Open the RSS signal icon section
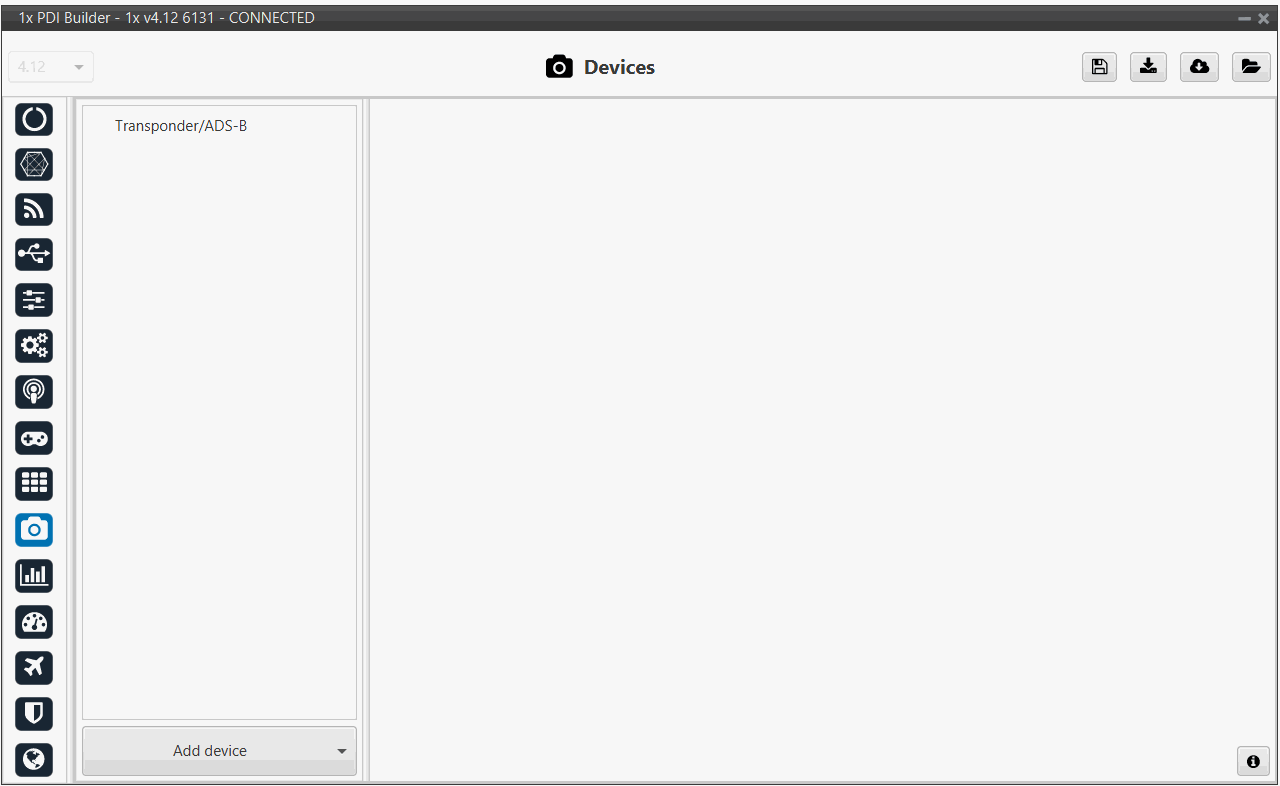The width and height of the screenshot is (1280, 786). click(x=34, y=209)
